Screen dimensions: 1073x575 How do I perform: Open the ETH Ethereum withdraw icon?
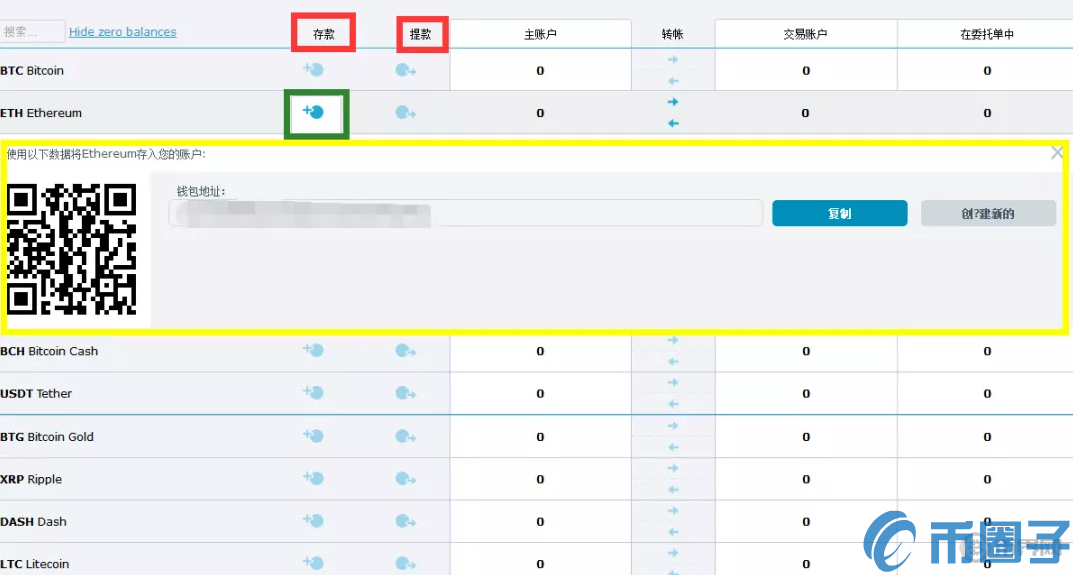coord(405,113)
